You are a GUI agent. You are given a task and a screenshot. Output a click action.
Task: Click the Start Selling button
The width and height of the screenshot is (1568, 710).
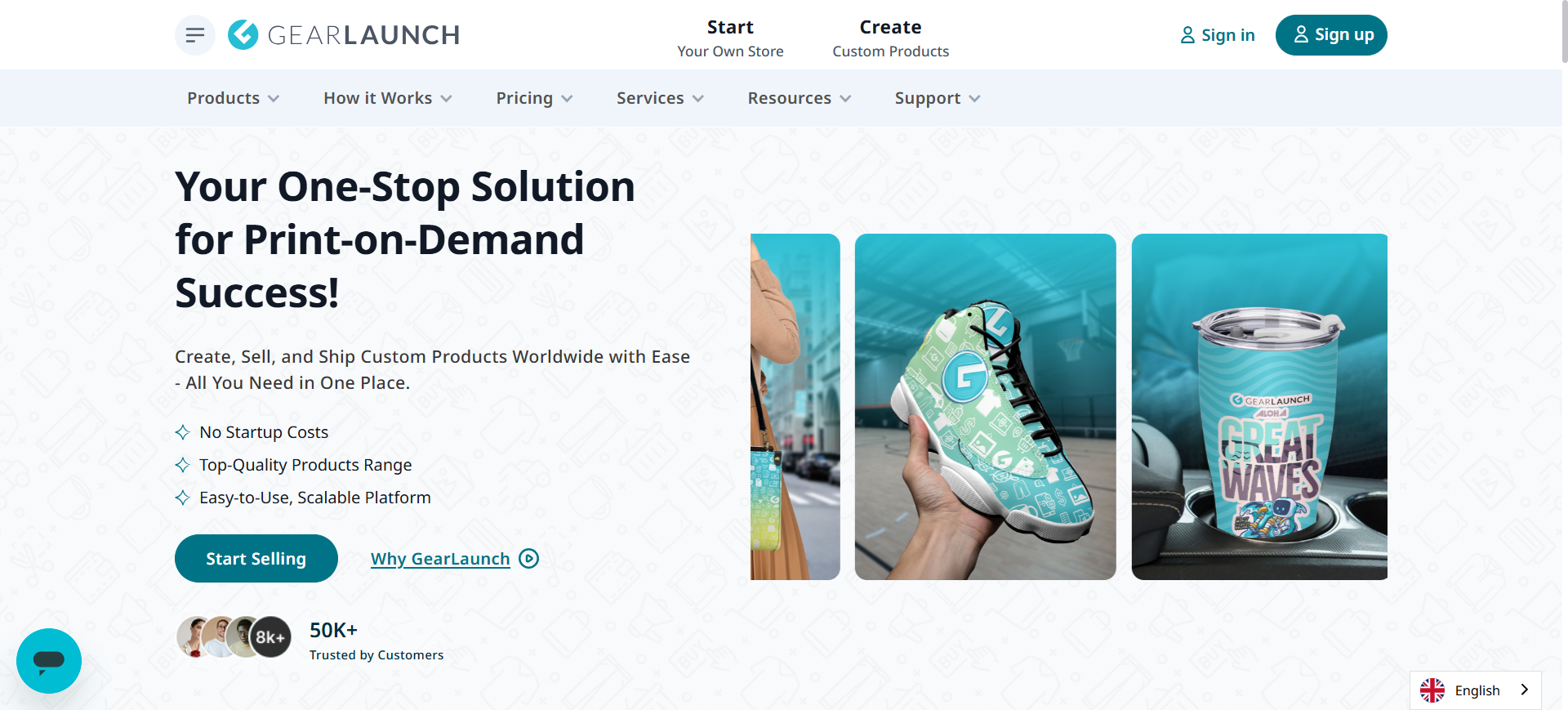point(256,559)
